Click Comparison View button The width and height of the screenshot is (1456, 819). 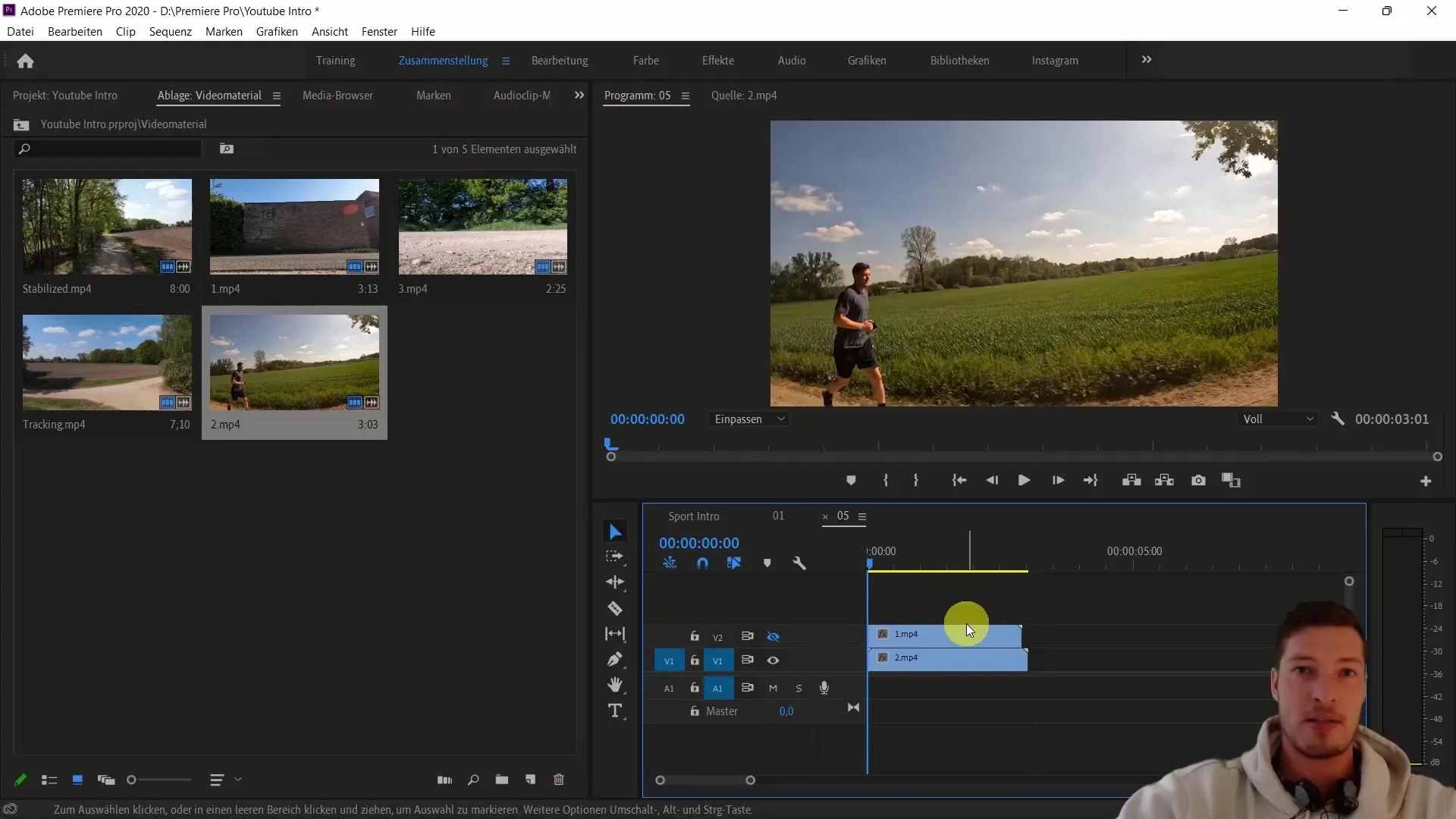[1231, 481]
